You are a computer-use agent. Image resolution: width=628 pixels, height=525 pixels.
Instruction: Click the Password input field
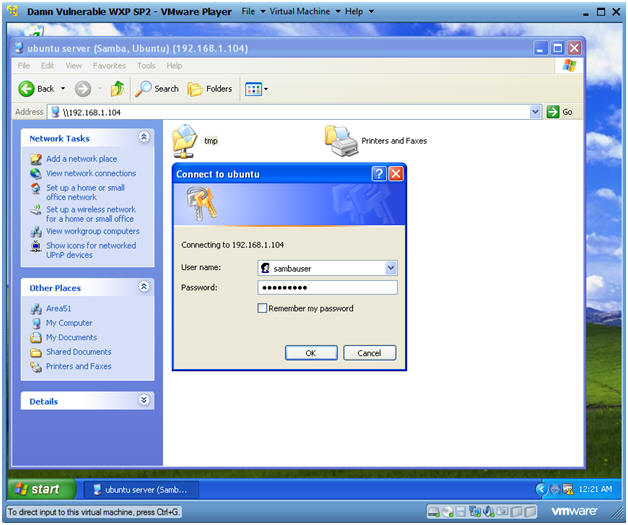click(x=327, y=288)
